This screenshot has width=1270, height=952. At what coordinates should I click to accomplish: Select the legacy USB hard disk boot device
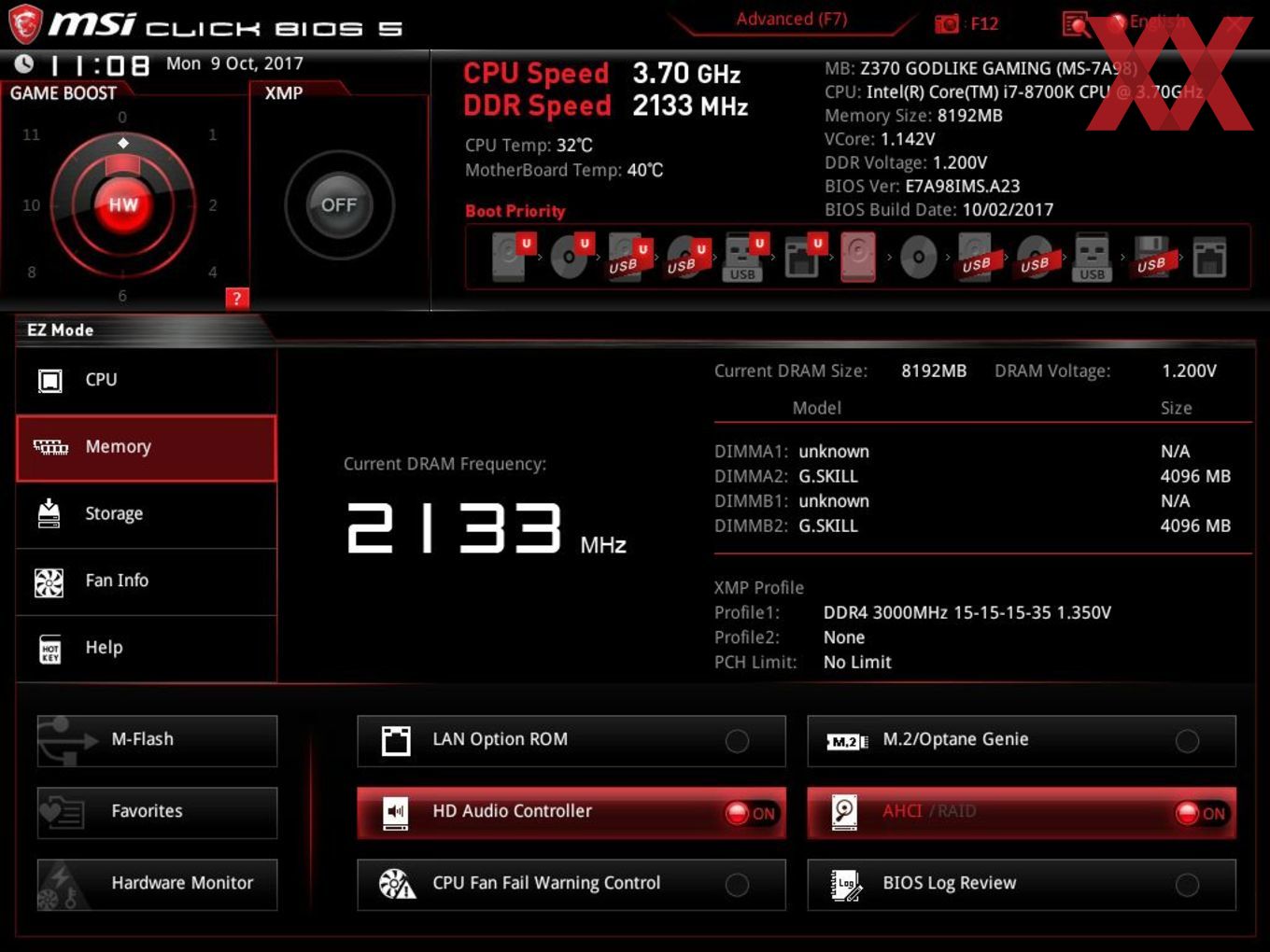(x=977, y=257)
